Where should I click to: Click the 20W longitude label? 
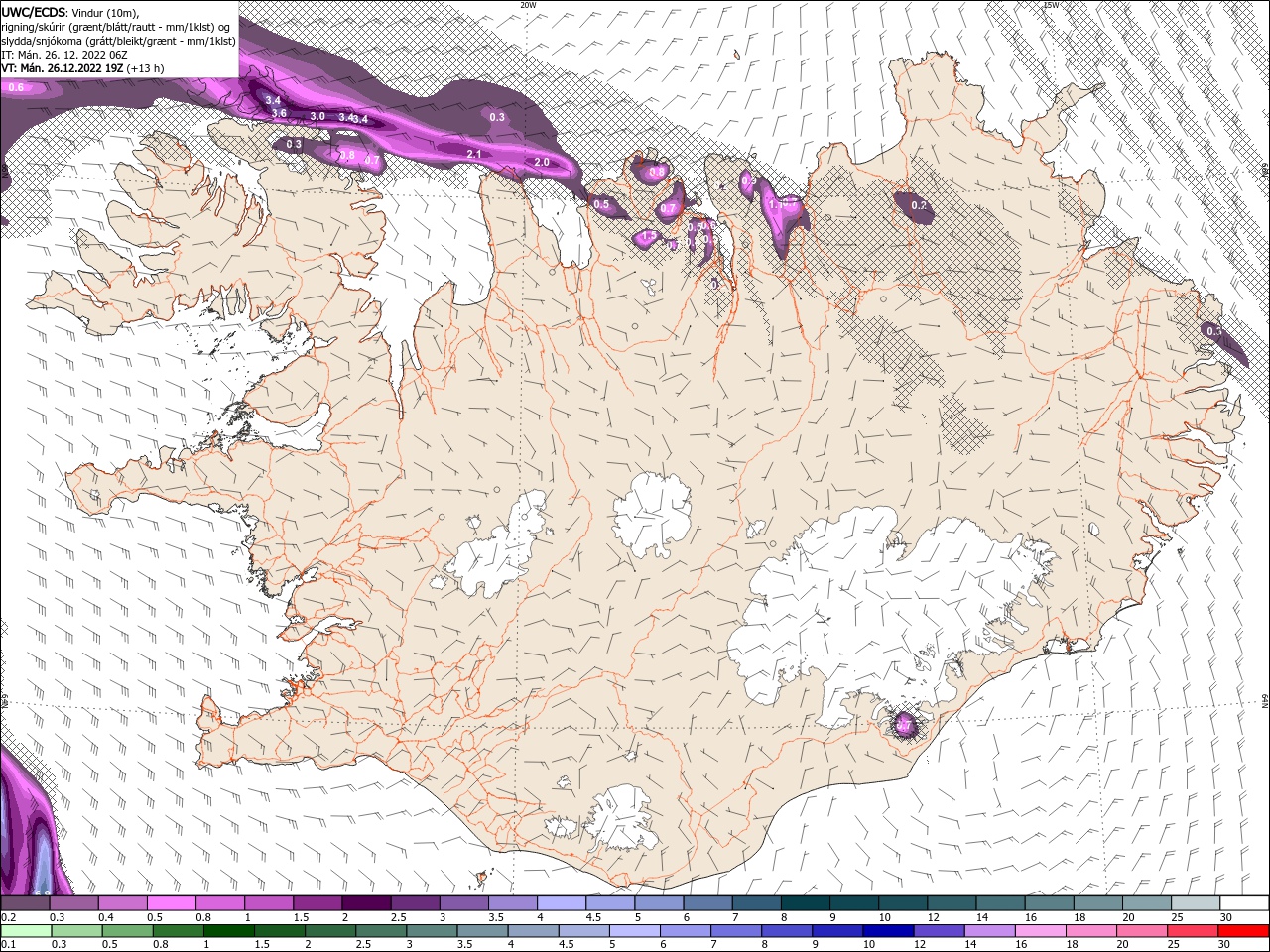tap(529, 5)
